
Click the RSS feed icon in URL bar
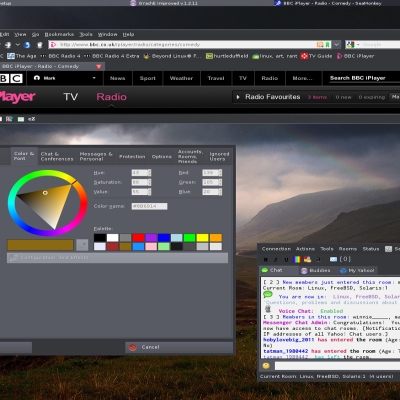[320, 44]
